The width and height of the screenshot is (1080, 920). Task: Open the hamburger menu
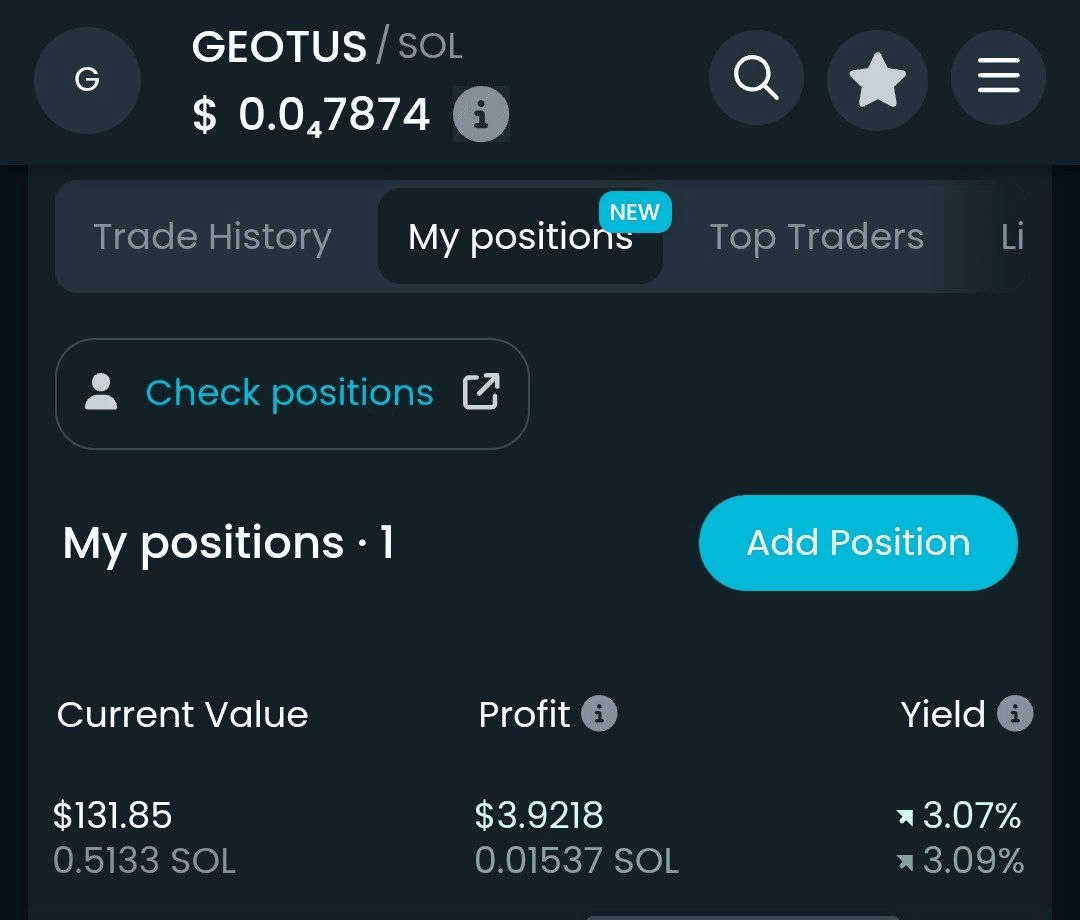coord(999,77)
